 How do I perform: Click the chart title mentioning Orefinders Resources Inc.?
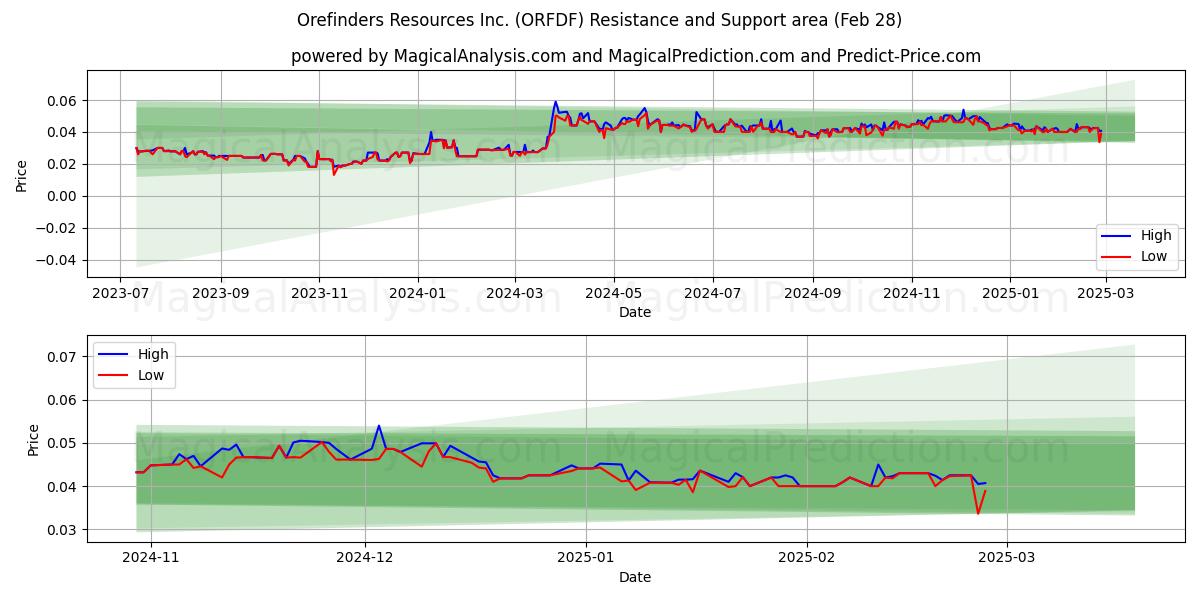(599, 20)
